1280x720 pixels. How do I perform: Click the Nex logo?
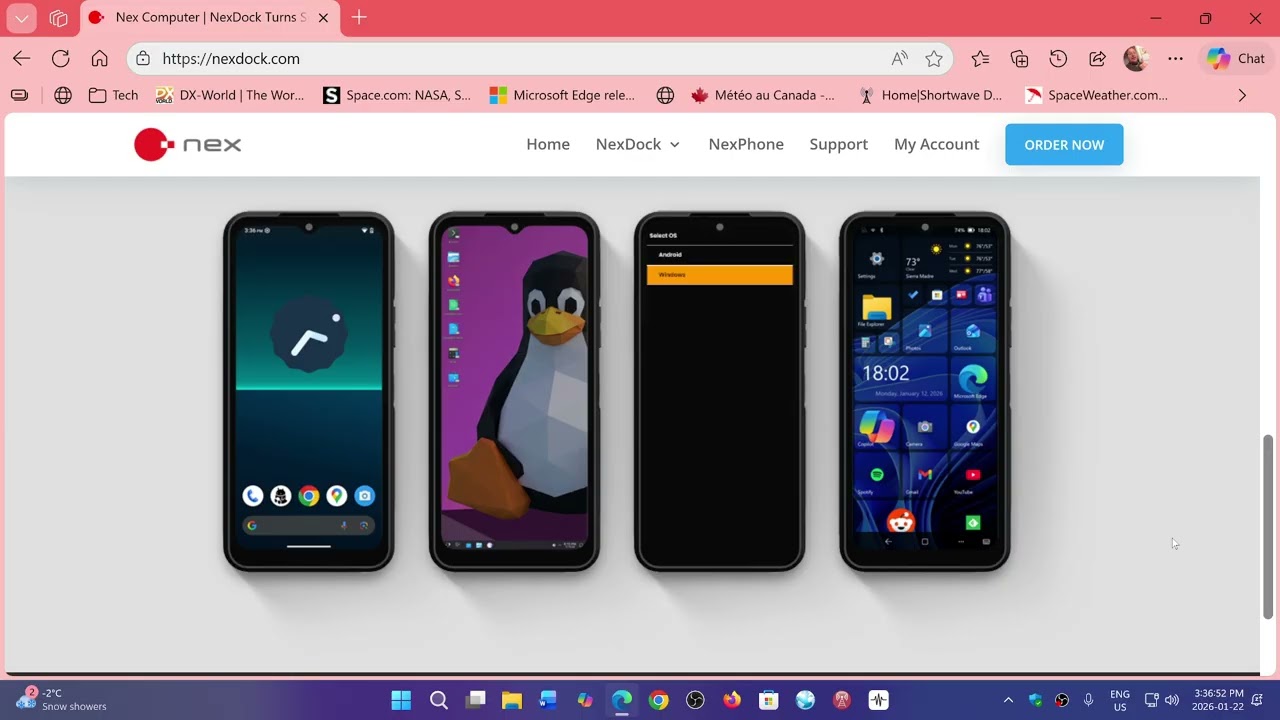(188, 145)
